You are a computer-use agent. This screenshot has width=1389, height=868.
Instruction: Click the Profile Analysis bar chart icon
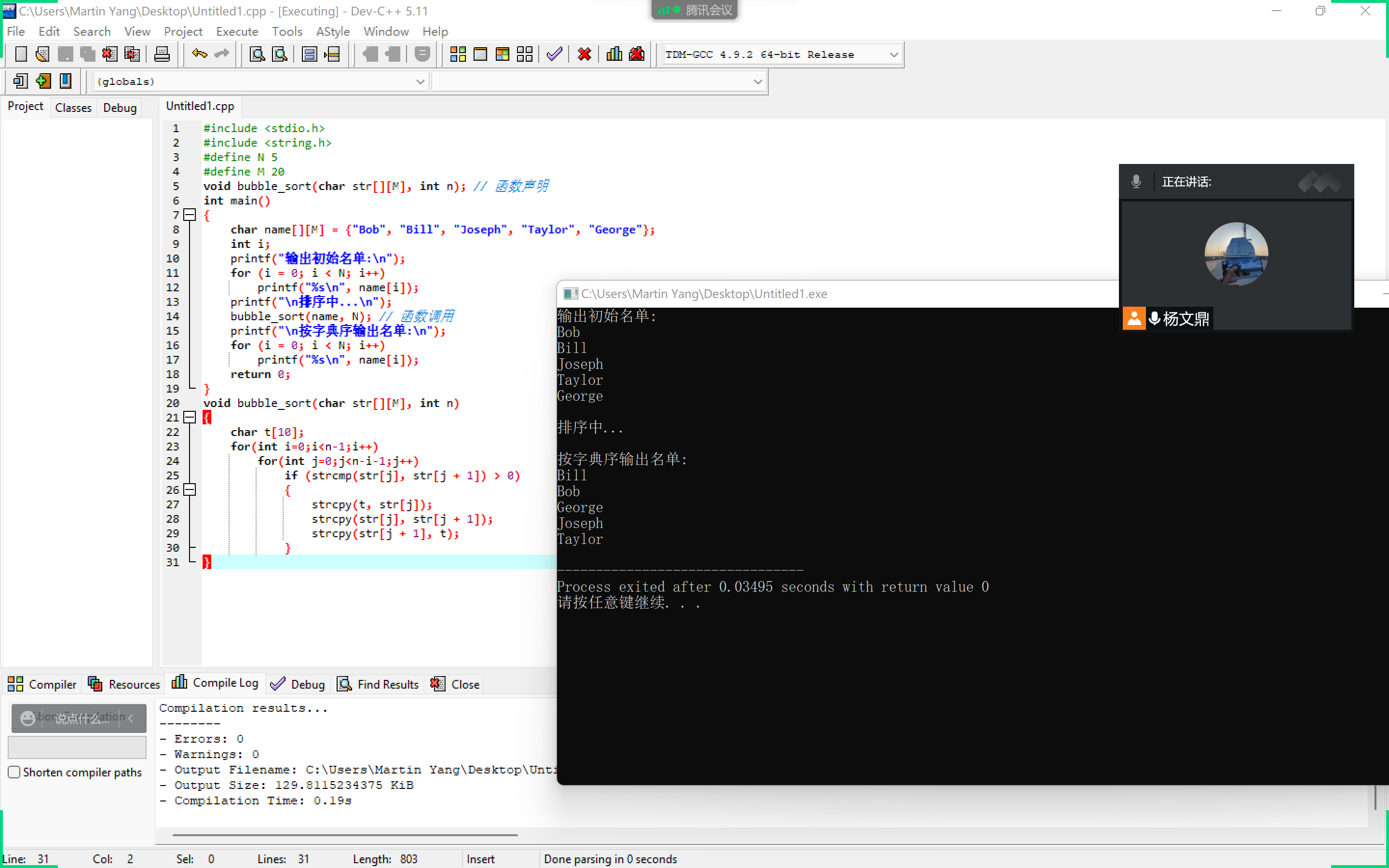pyautogui.click(x=614, y=54)
